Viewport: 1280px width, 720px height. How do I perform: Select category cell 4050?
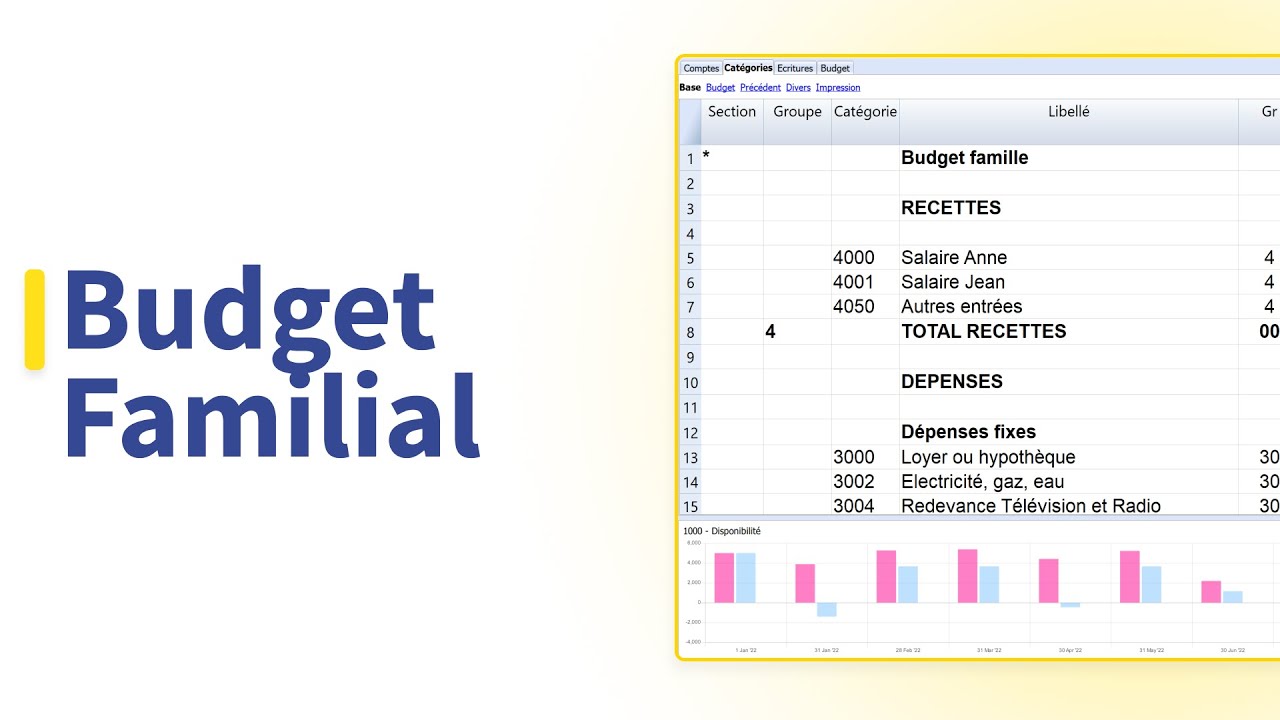point(865,307)
